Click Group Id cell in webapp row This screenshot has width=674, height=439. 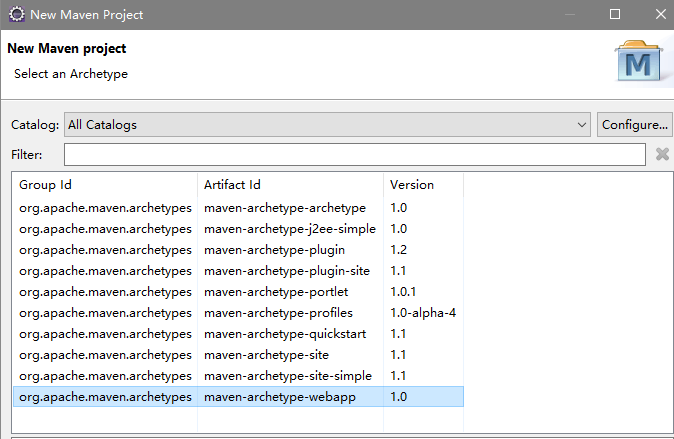pos(105,397)
